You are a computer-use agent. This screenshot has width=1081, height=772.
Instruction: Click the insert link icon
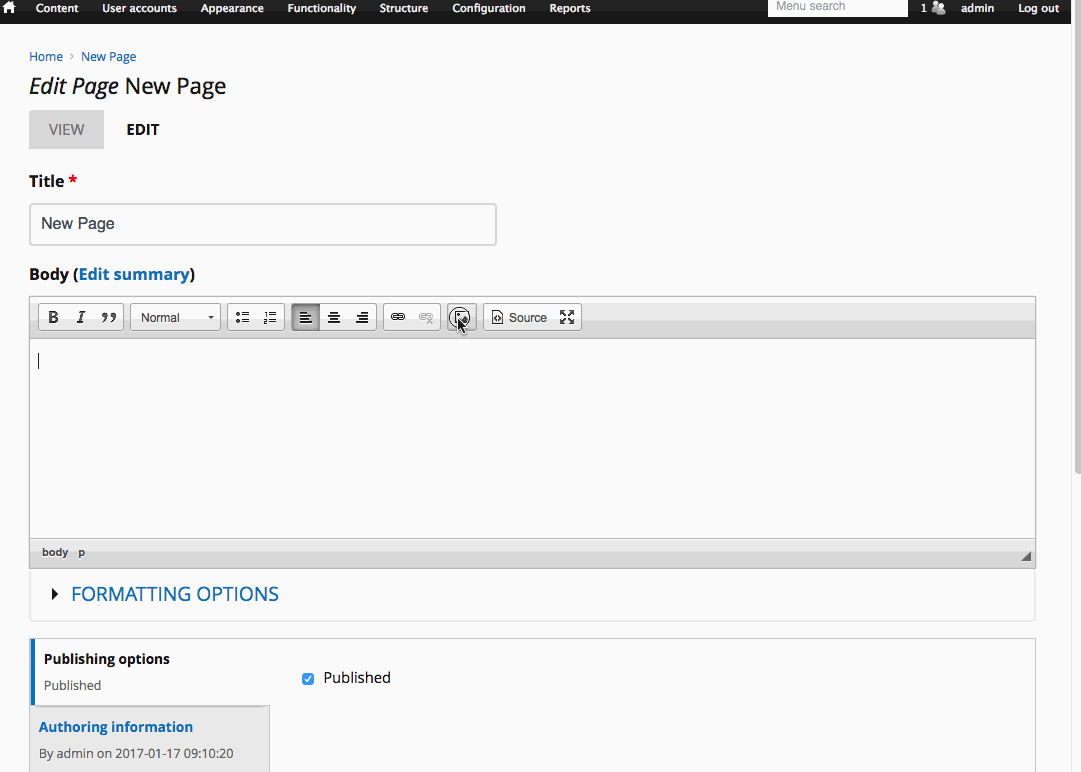(398, 317)
